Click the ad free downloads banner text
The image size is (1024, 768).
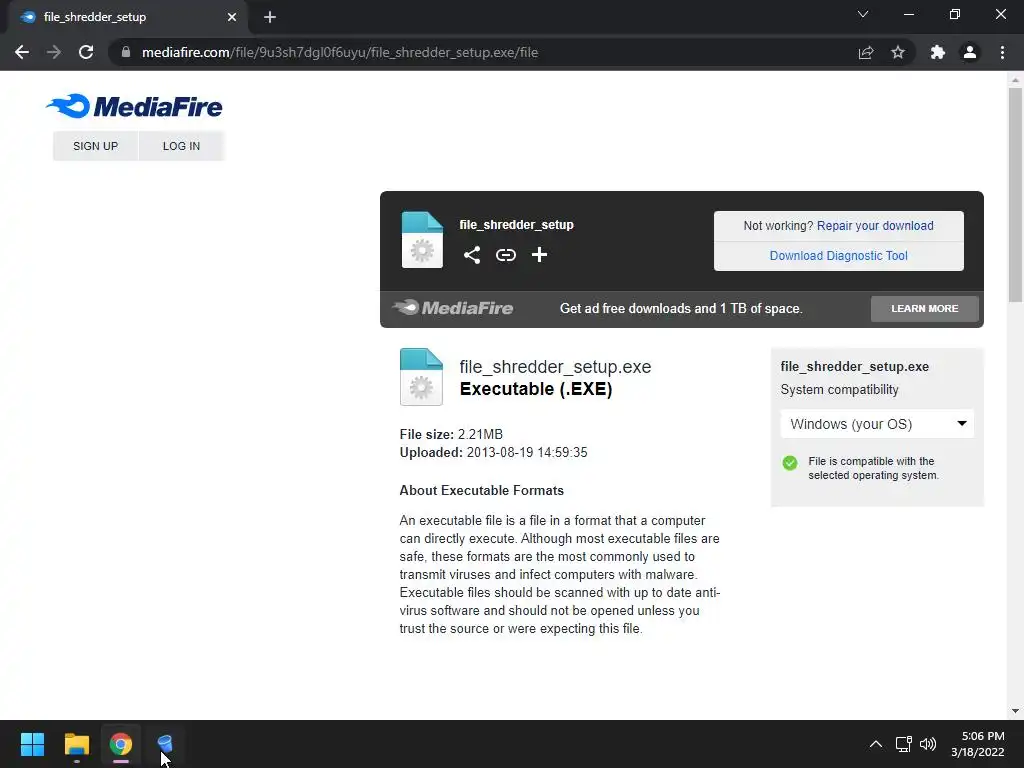(681, 308)
